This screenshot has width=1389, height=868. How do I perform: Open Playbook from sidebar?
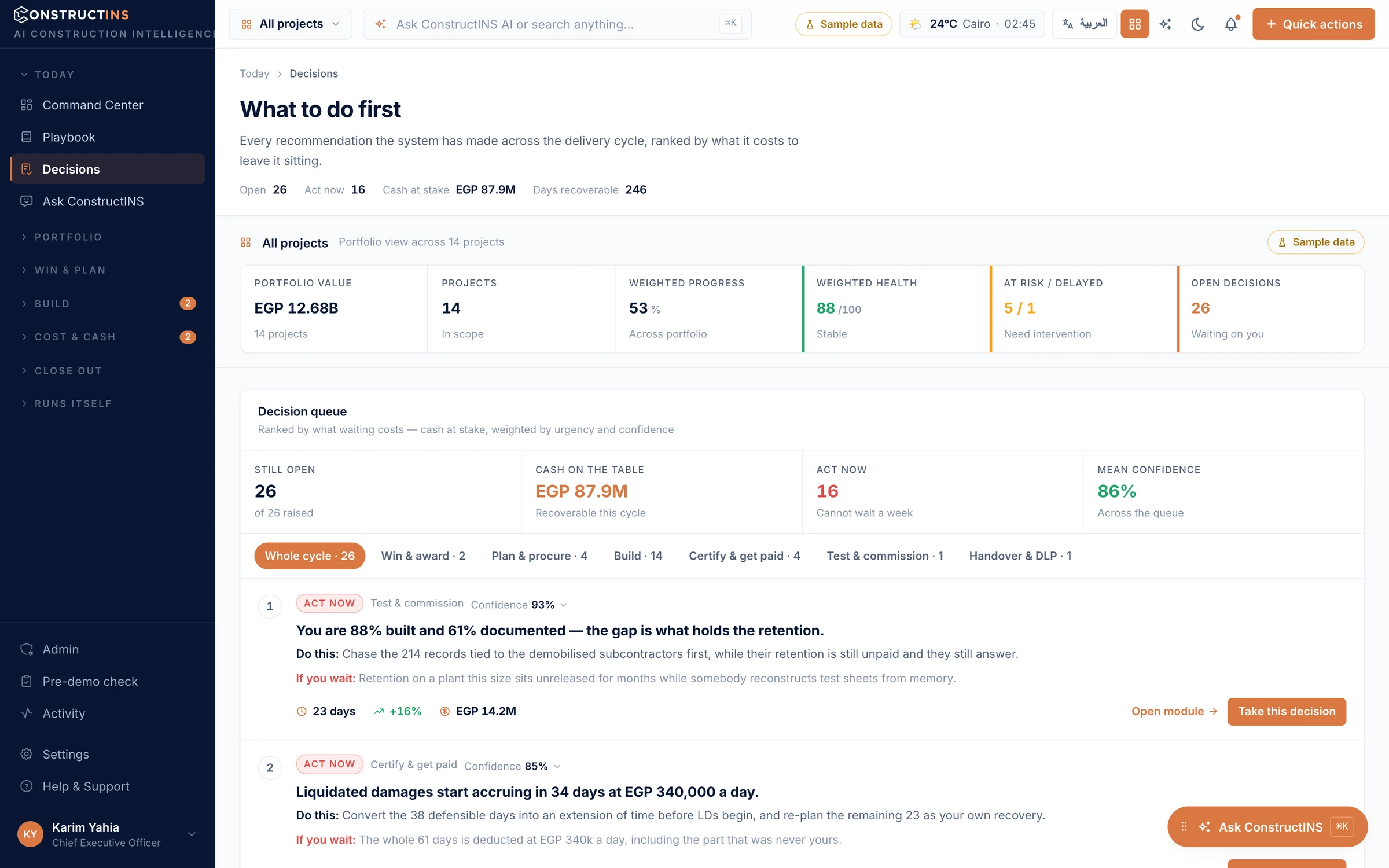pos(108,137)
